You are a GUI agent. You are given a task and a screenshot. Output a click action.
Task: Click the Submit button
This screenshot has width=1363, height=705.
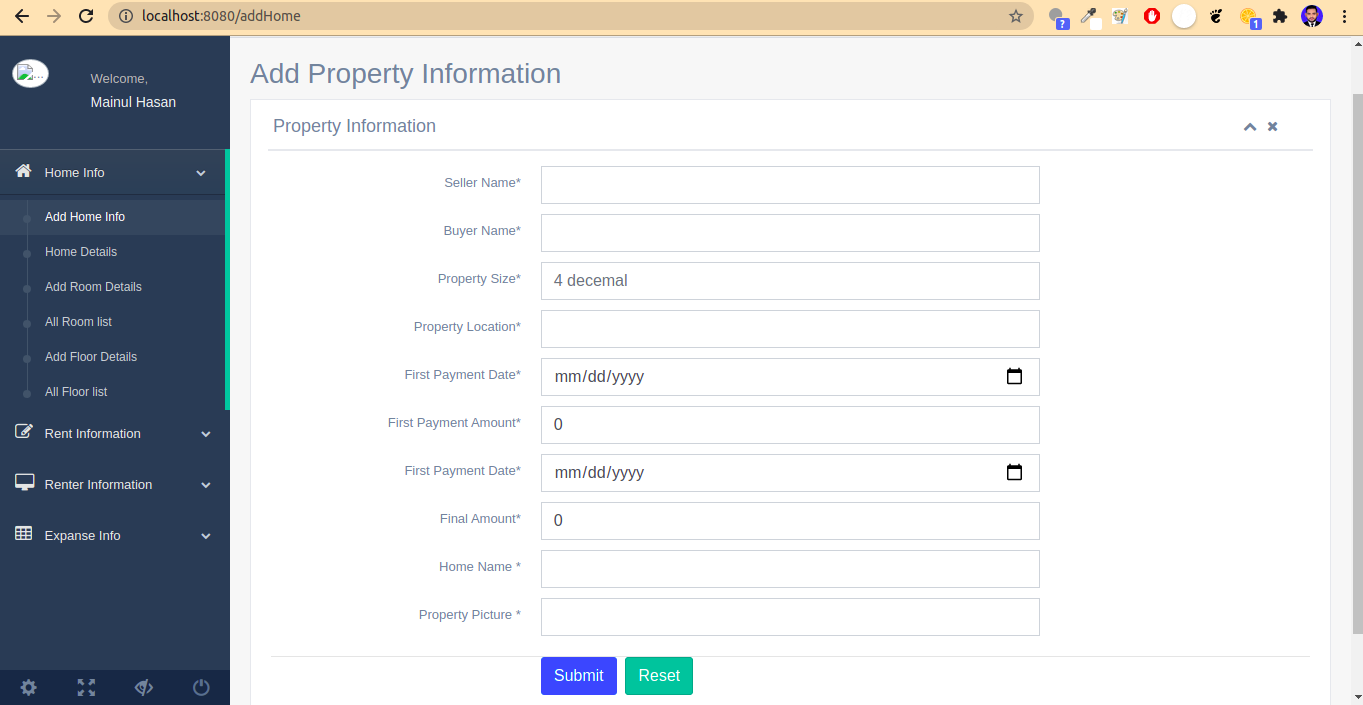578,675
